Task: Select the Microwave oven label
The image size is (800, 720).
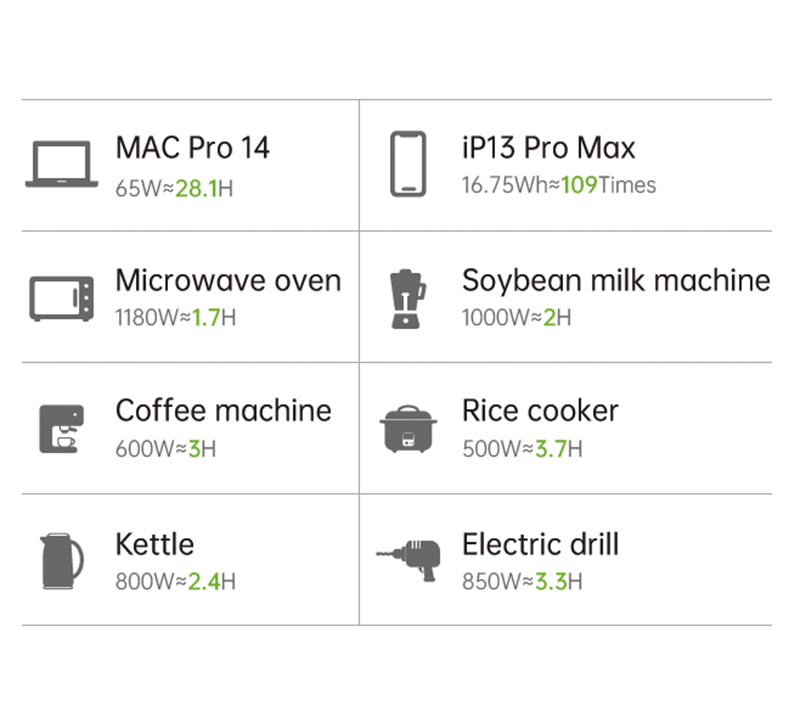Action: [228, 280]
